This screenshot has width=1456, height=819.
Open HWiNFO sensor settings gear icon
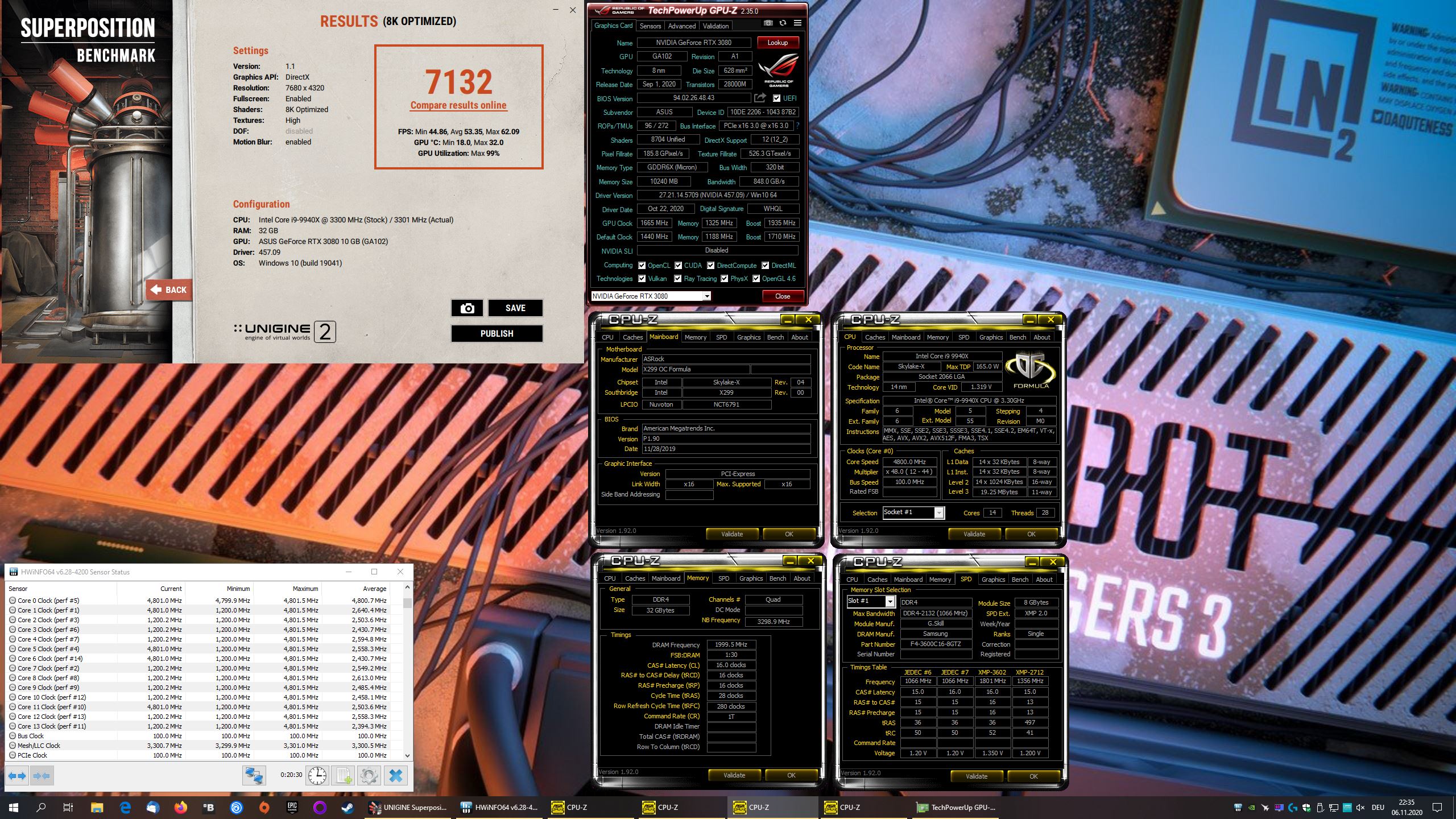(369, 775)
